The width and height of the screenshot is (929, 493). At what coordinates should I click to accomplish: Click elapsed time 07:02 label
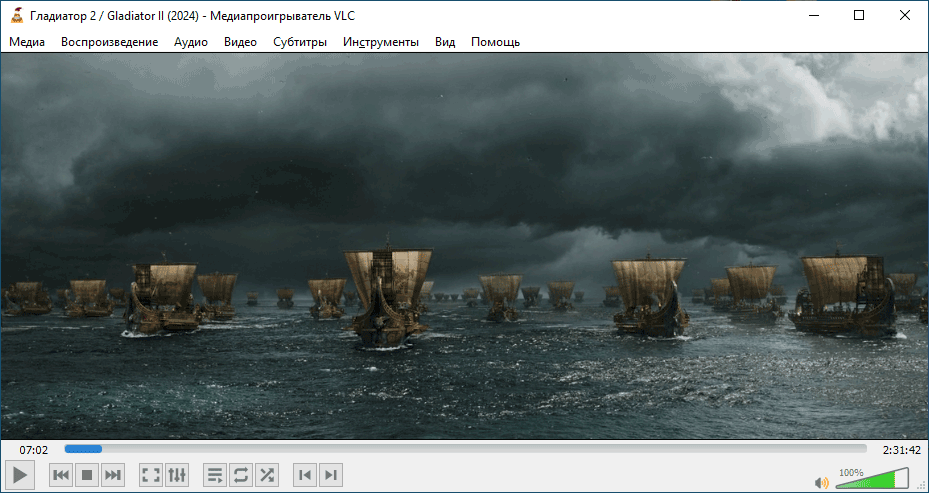click(x=34, y=450)
